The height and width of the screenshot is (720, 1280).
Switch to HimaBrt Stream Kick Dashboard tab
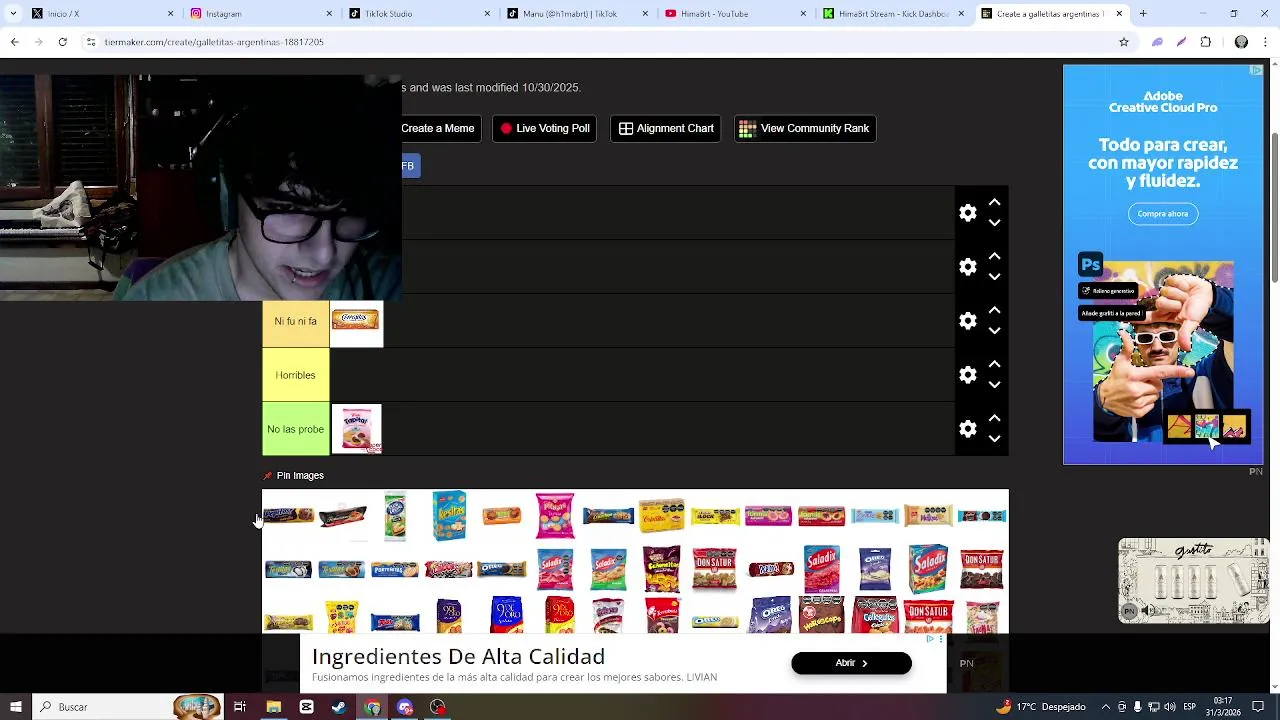tap(893, 14)
